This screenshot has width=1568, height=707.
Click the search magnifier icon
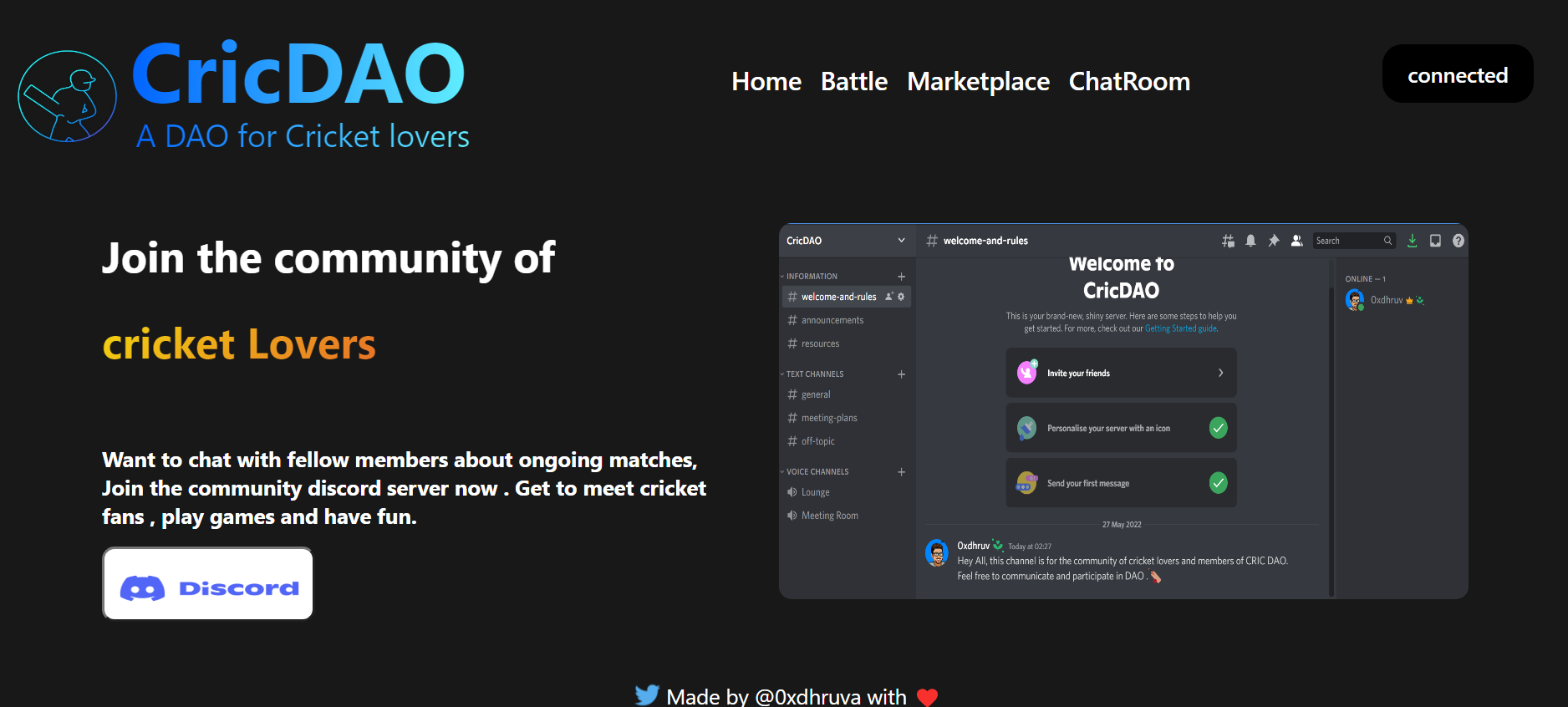tap(1387, 241)
